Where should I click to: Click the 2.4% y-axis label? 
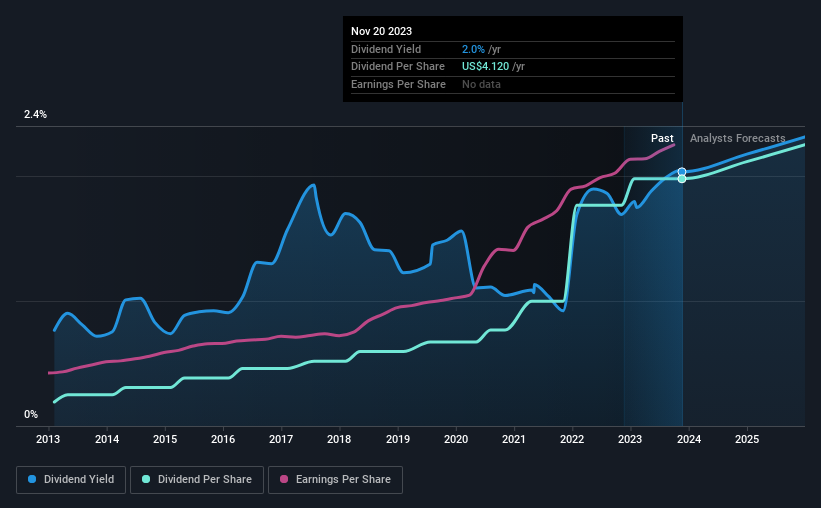[35, 115]
